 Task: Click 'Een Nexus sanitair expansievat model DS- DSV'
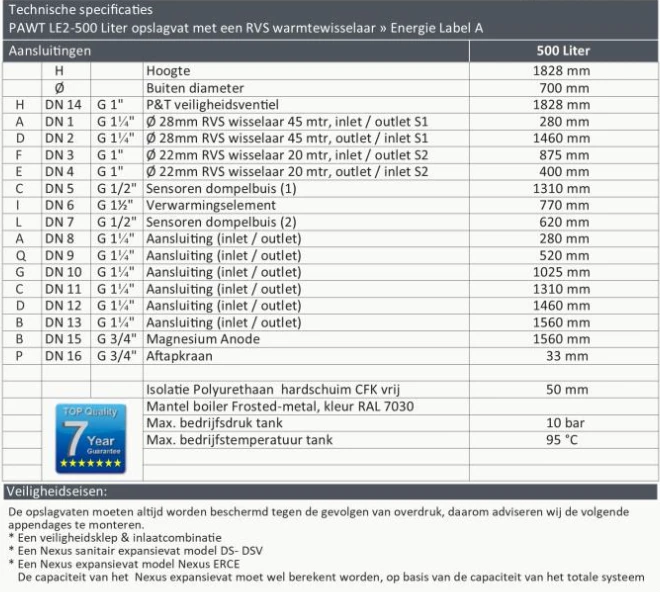(140, 551)
